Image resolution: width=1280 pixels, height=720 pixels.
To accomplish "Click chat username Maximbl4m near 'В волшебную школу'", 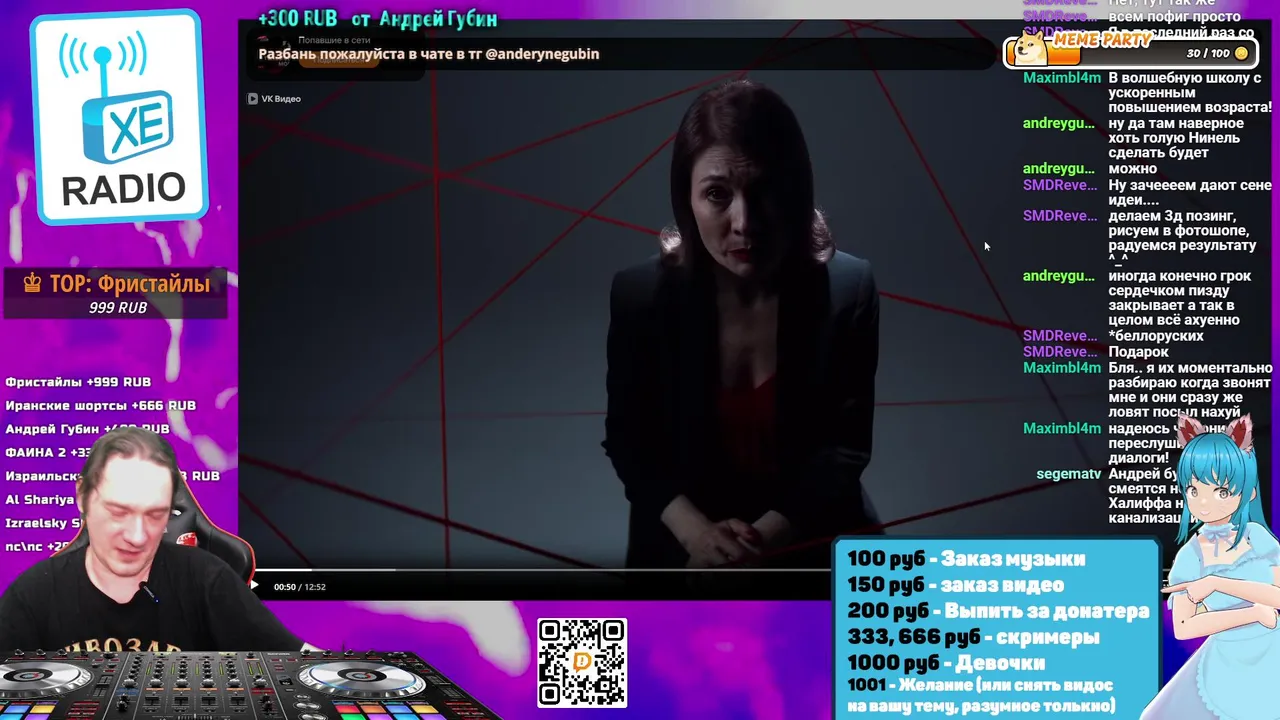I will 1061,78.
